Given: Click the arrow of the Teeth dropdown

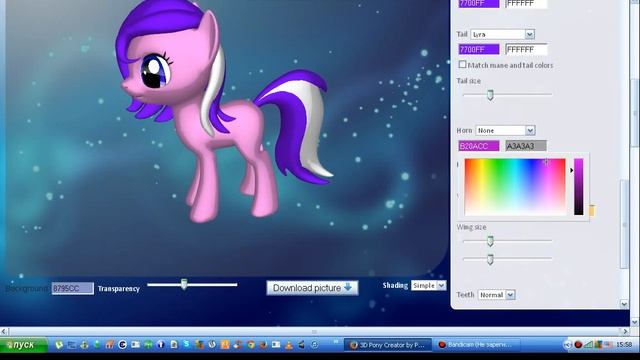Looking at the screenshot, I should tap(510, 295).
